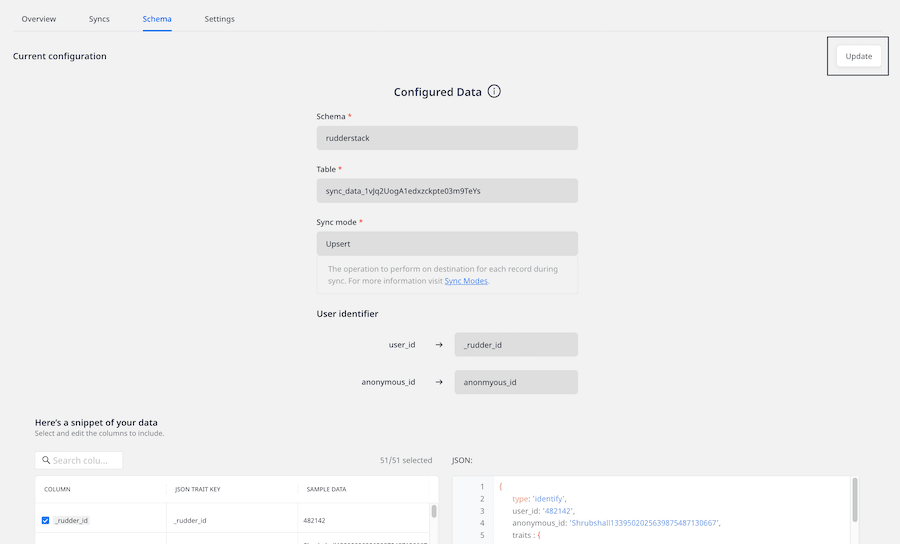Click the search magnifier icon in column search
900x544 pixels.
coord(46,460)
